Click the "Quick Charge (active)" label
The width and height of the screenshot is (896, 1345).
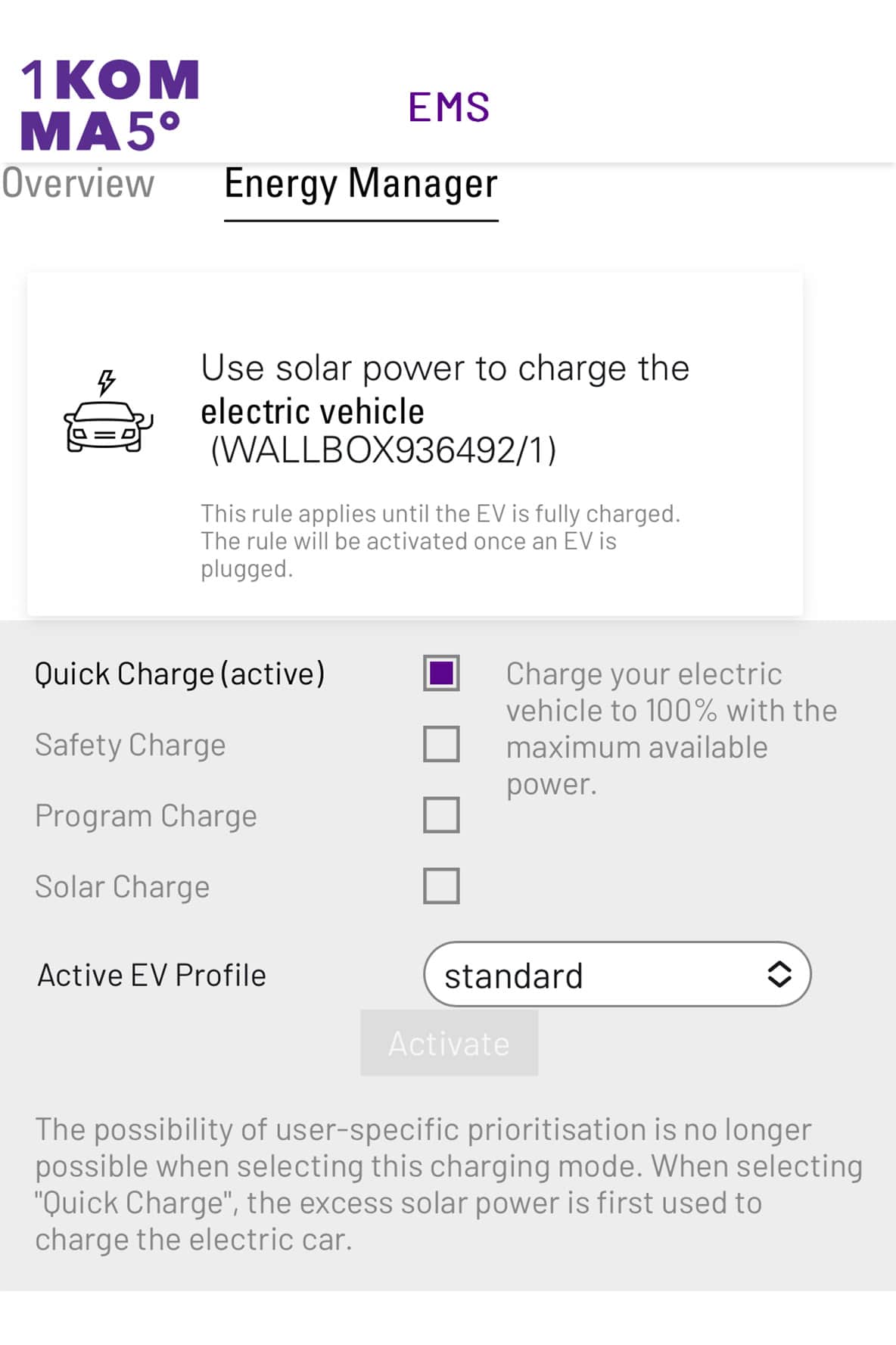point(179,674)
